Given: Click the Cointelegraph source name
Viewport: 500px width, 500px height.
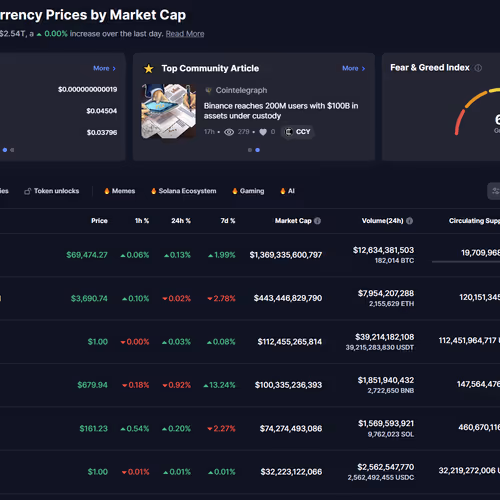Looking at the screenshot, I should [241, 90].
